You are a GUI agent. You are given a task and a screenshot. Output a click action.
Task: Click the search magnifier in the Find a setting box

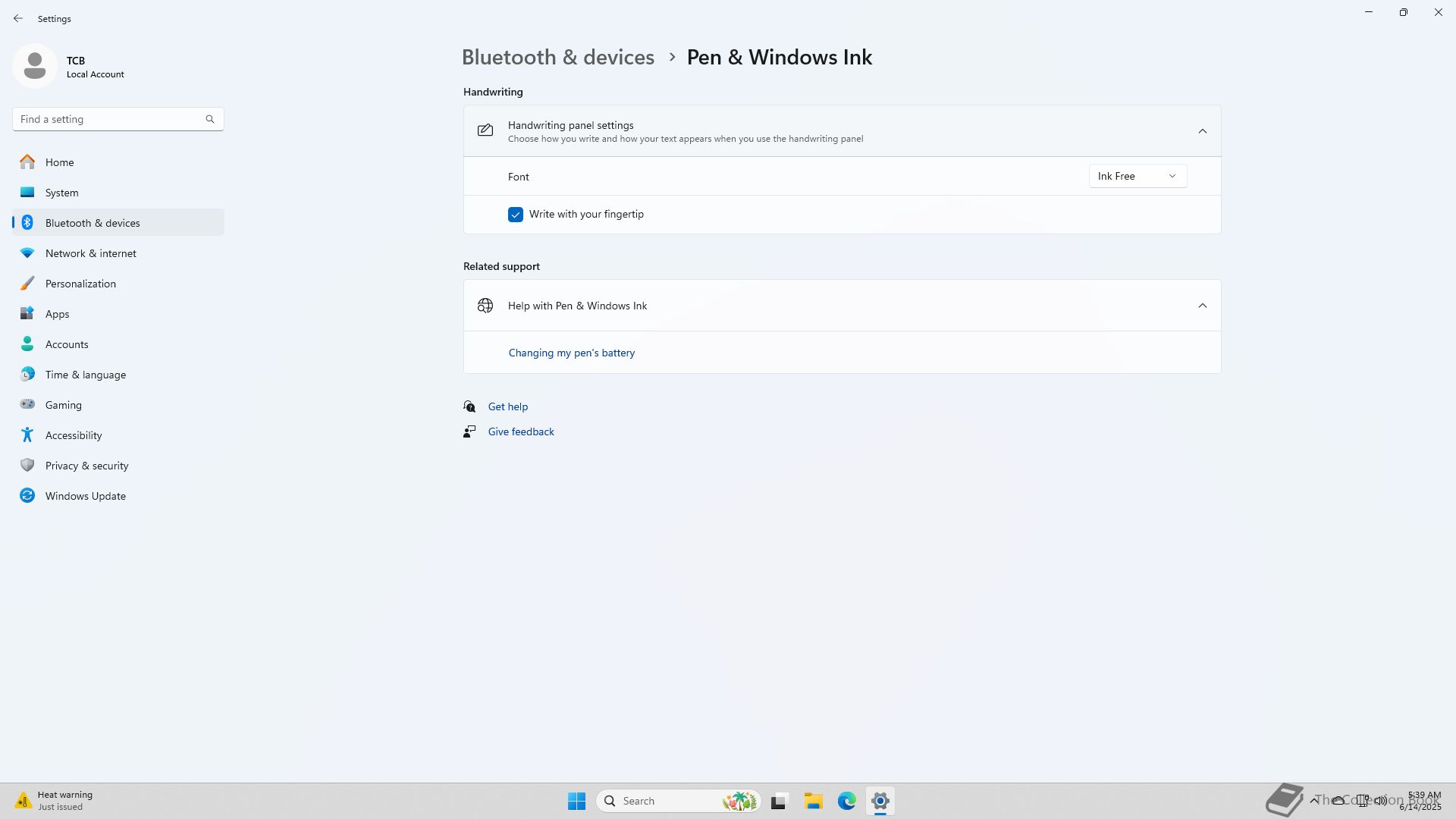click(x=210, y=119)
